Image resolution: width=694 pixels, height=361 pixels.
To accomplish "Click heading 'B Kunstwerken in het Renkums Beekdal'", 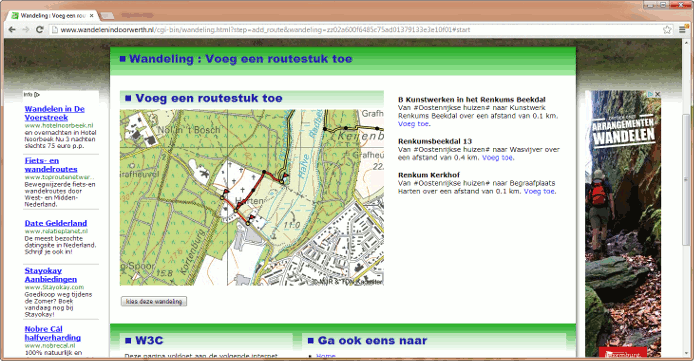I will pyautogui.click(x=471, y=100).
